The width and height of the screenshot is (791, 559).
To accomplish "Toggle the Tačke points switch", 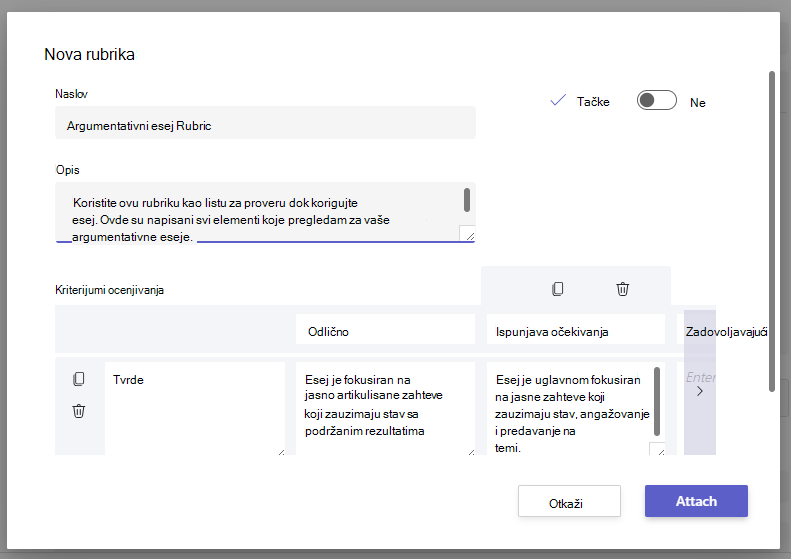I will (x=656, y=100).
